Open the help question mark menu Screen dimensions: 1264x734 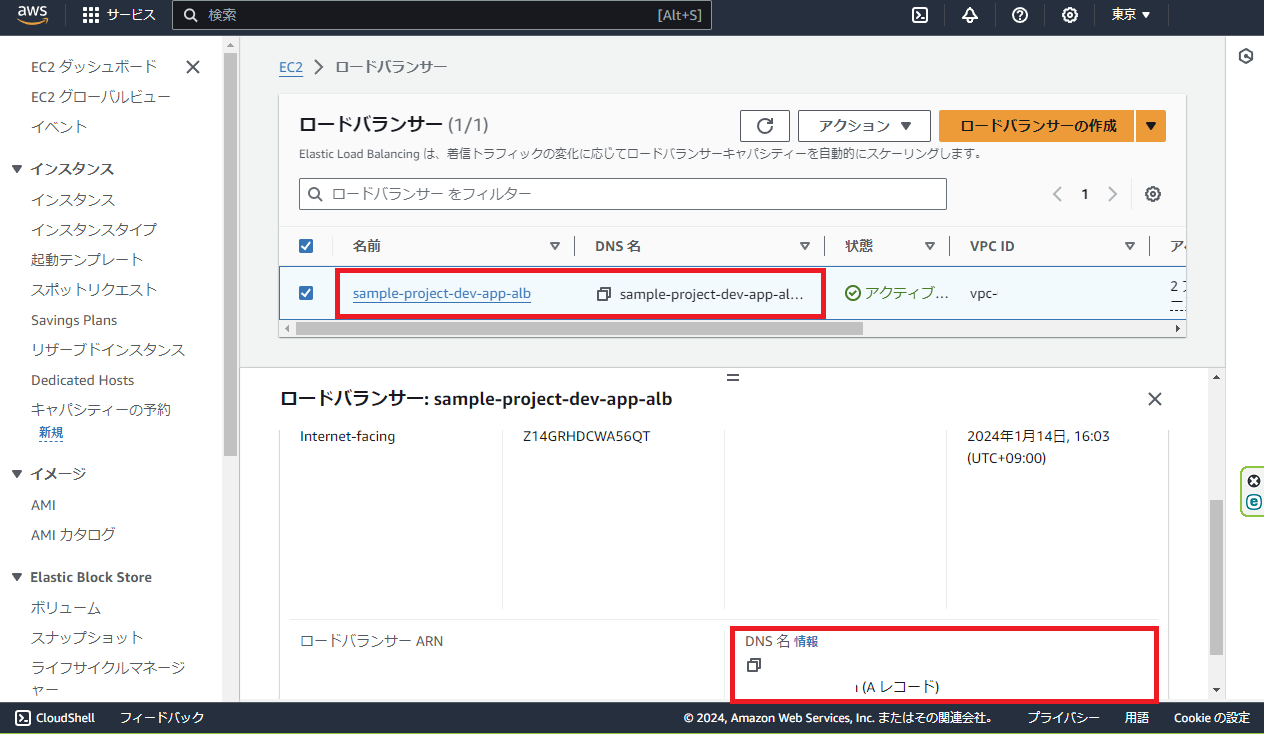(1020, 15)
